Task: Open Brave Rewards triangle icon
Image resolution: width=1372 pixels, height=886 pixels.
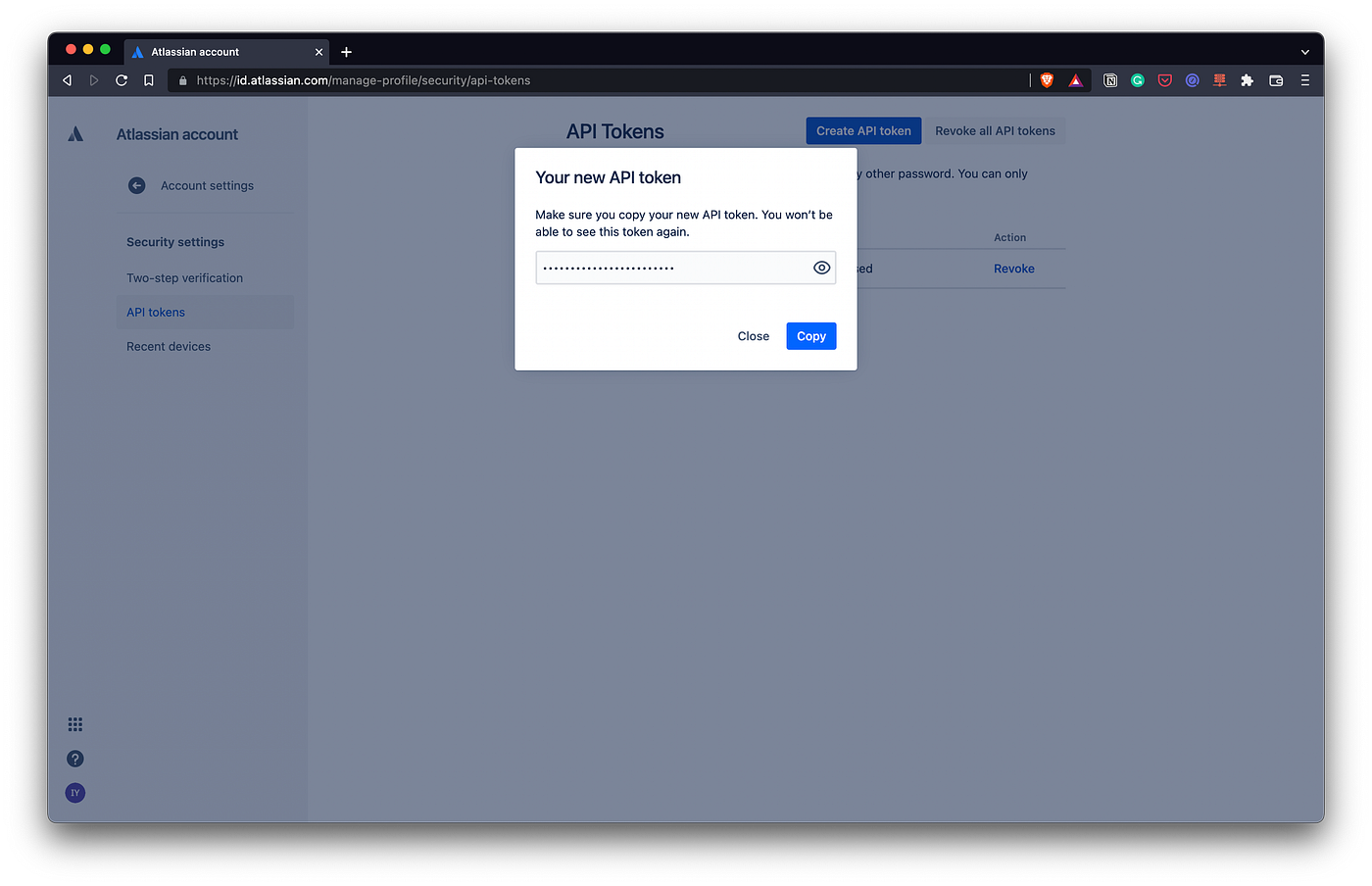Action: (1075, 80)
